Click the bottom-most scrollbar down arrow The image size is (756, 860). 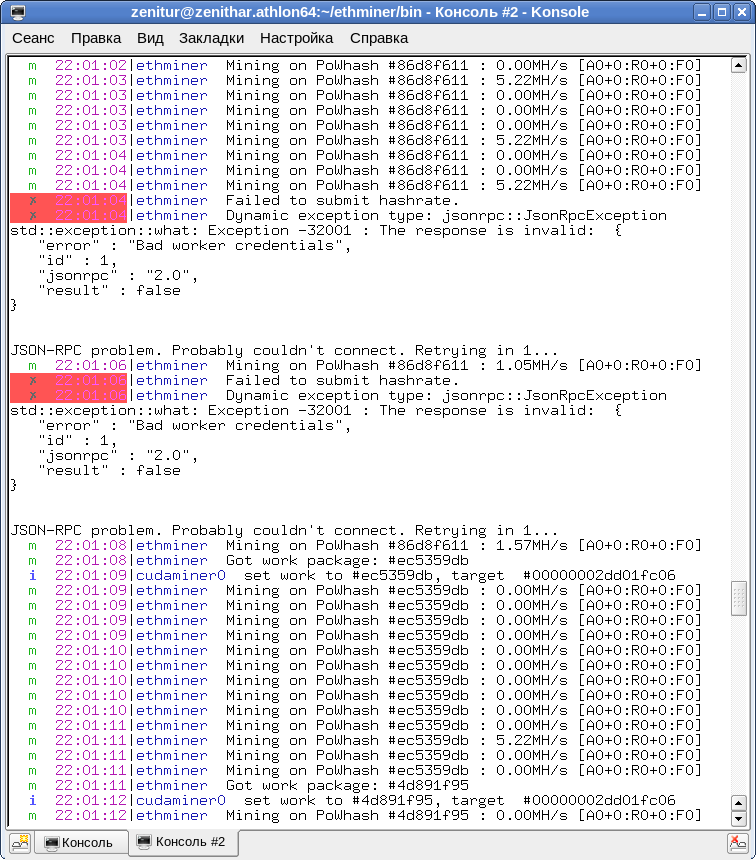(738, 819)
